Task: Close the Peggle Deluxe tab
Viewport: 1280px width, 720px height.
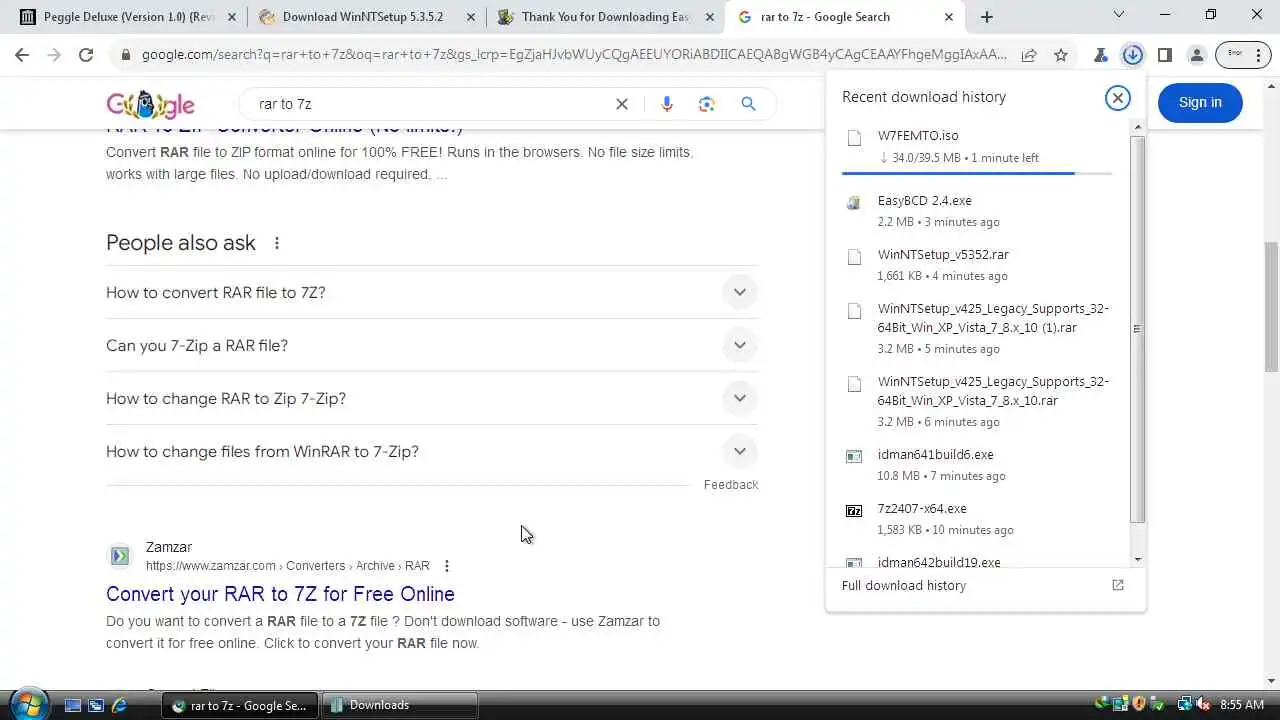Action: [232, 17]
